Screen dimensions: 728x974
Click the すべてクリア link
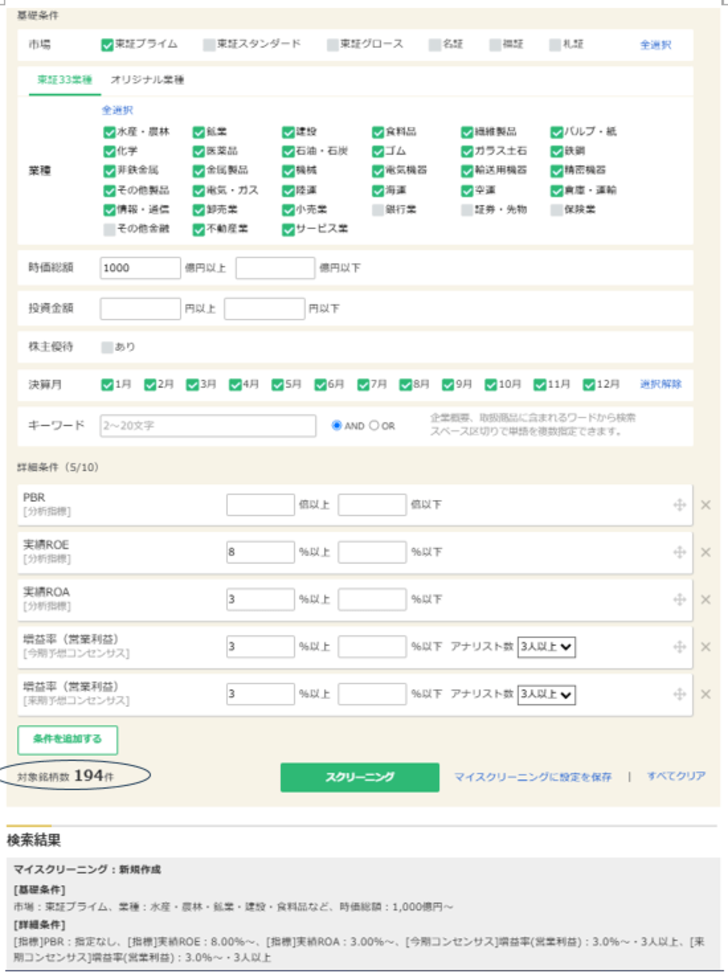point(676,776)
